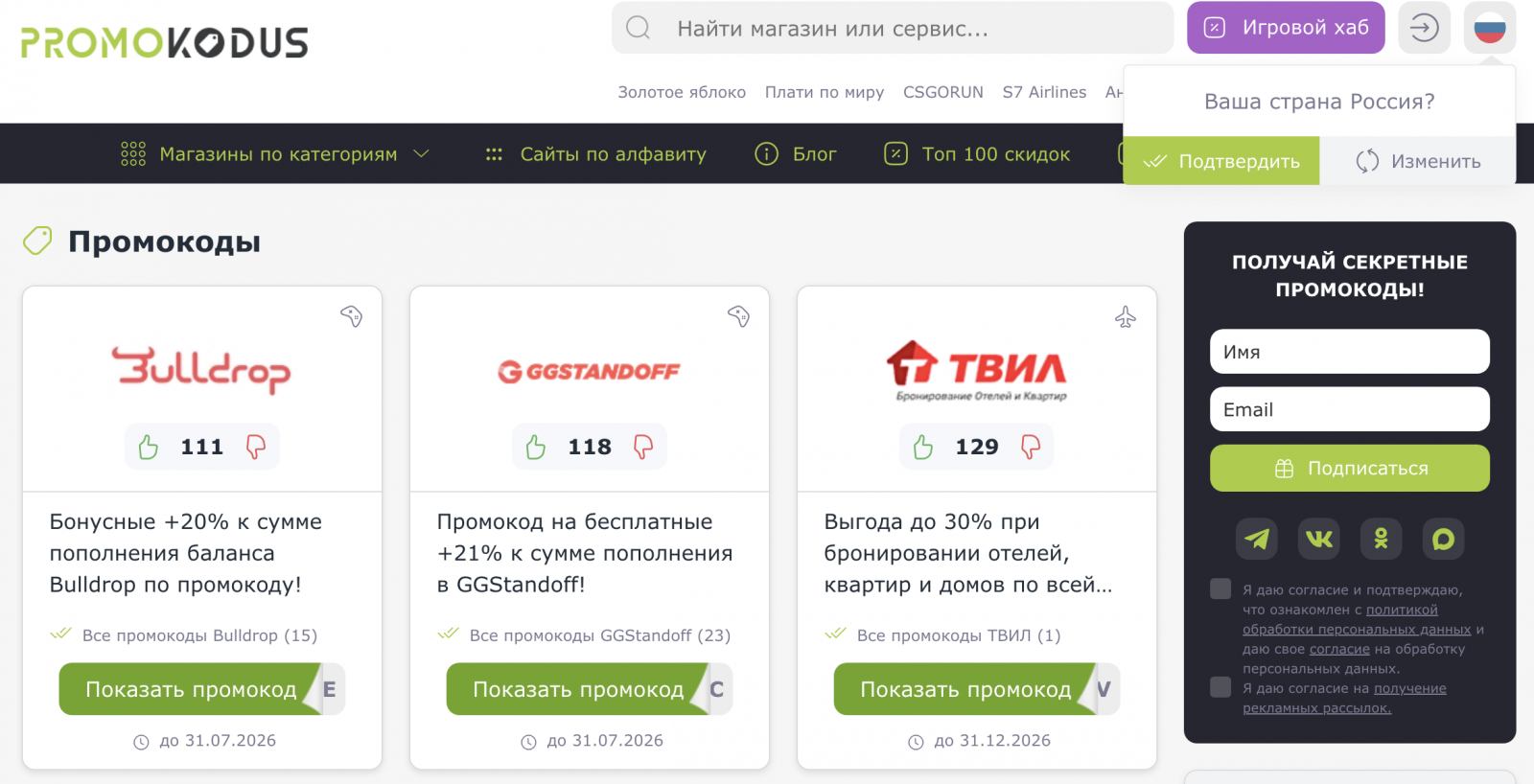The image size is (1534, 784).
Task: Open Все промокоды GGStandoff link
Action: point(599,635)
